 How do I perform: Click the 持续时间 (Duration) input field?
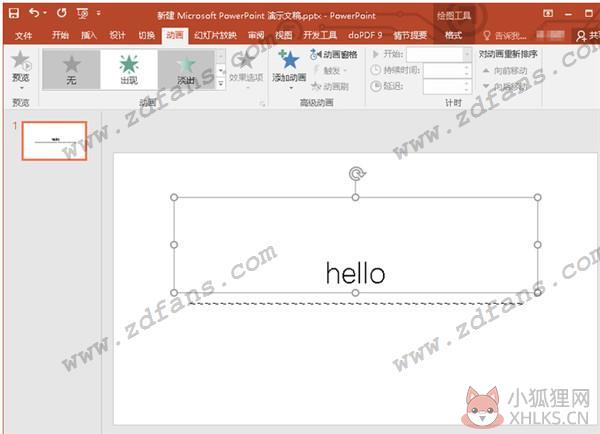tap(443, 70)
